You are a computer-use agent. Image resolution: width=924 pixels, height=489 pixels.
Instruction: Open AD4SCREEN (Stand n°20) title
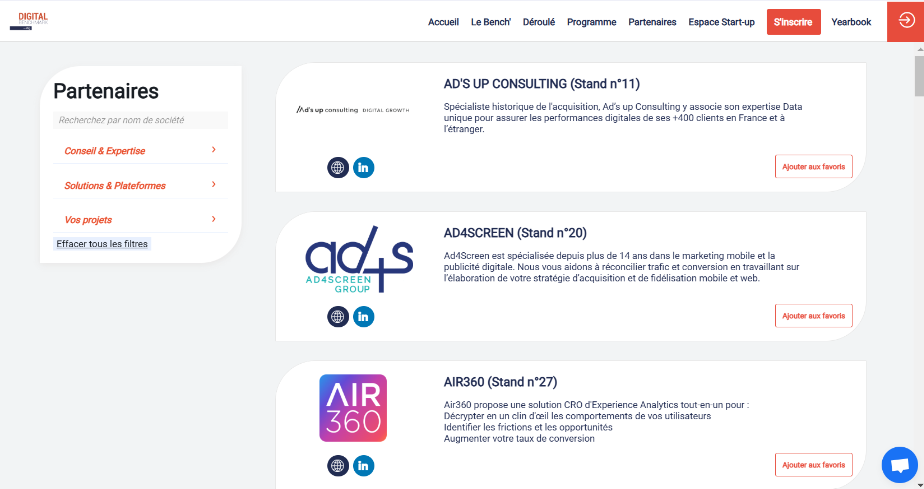click(x=515, y=233)
